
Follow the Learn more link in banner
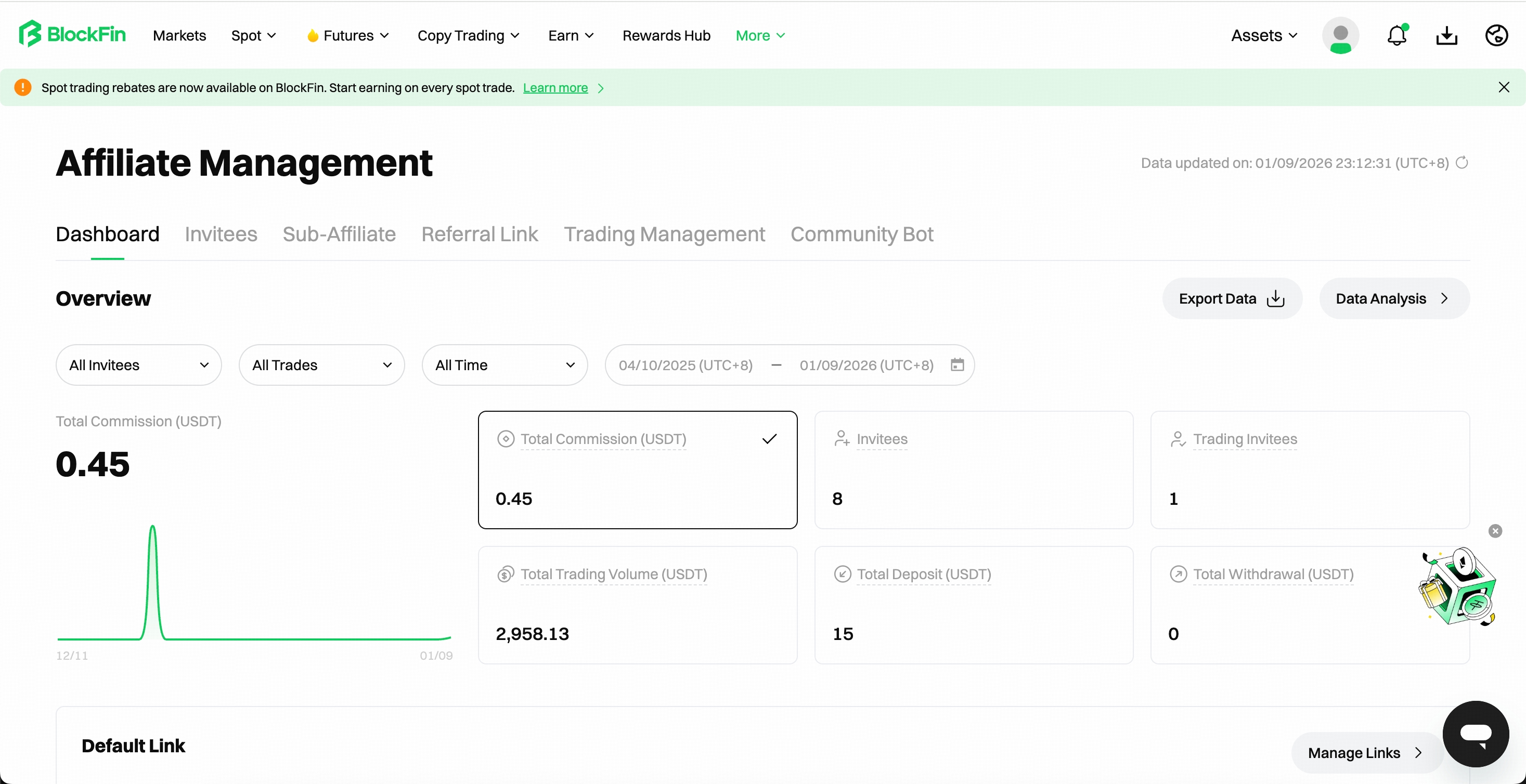[x=555, y=88]
